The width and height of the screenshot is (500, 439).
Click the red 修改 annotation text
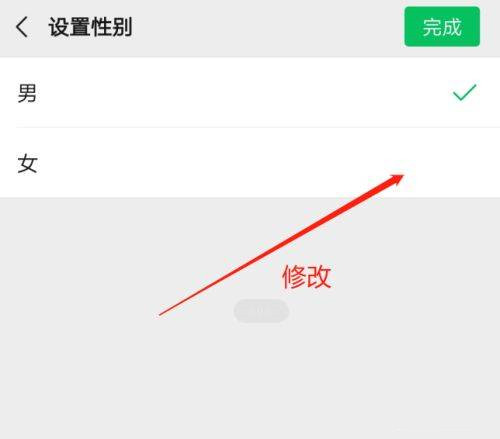tap(307, 276)
